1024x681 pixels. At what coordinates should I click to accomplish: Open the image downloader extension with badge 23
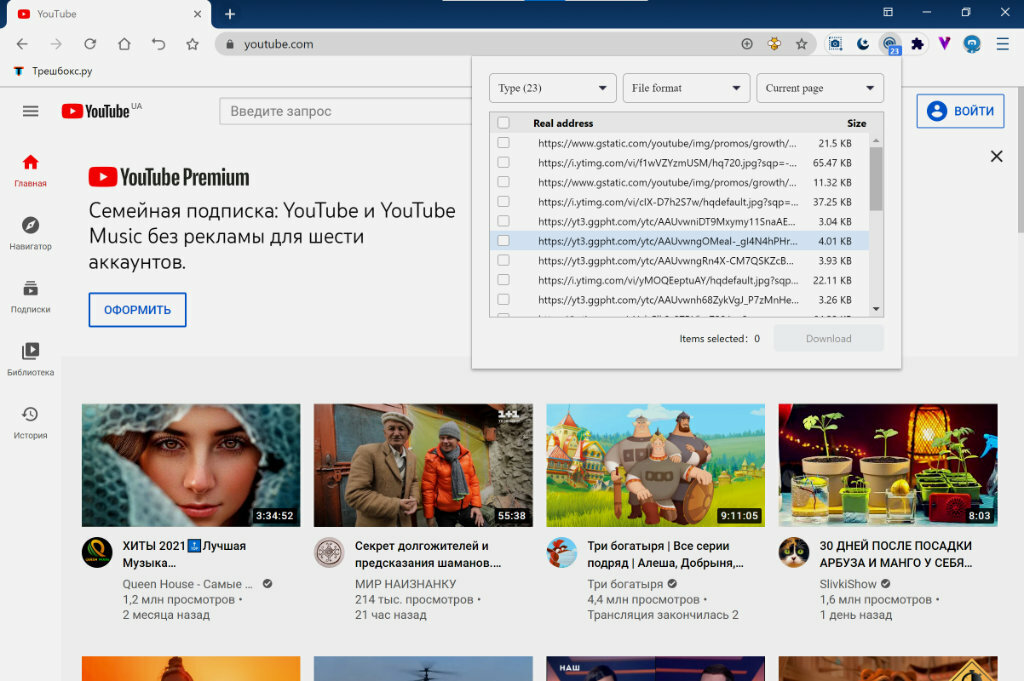[x=890, y=44]
